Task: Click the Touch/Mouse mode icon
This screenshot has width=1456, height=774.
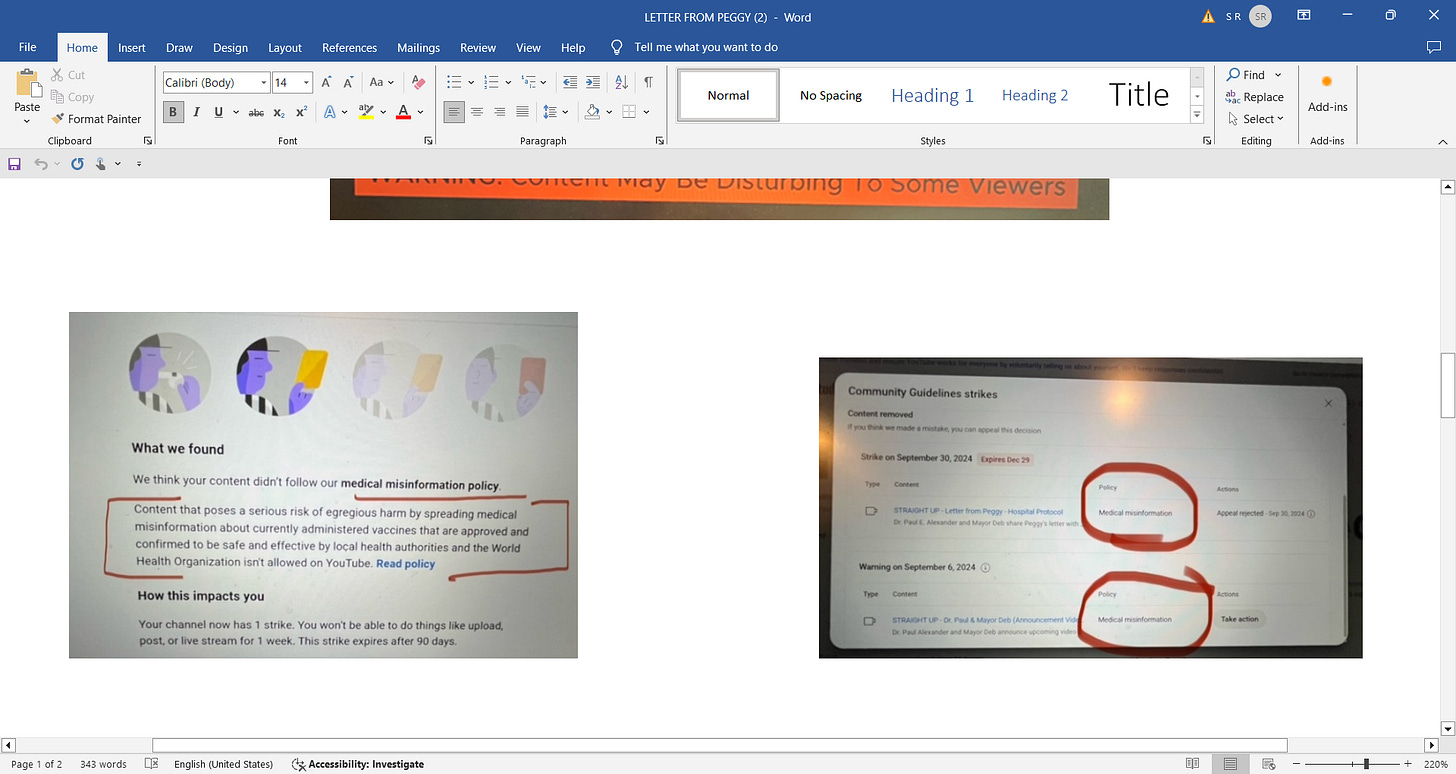Action: (101, 163)
